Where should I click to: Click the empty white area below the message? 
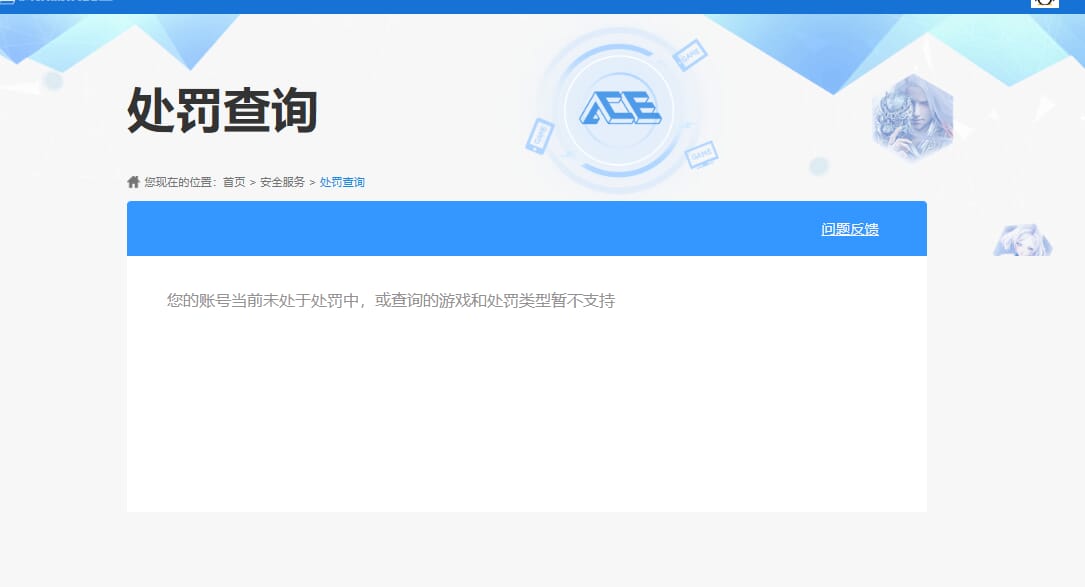(526, 420)
